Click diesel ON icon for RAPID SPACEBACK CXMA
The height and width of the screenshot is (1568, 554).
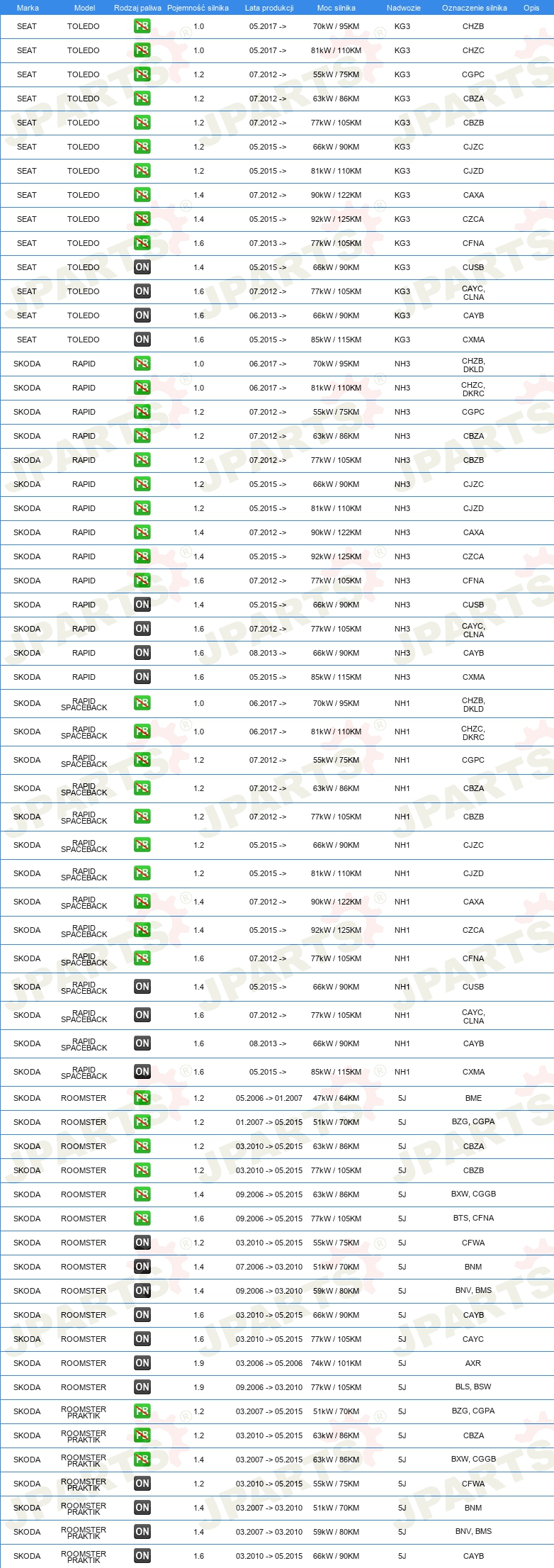point(142,1072)
